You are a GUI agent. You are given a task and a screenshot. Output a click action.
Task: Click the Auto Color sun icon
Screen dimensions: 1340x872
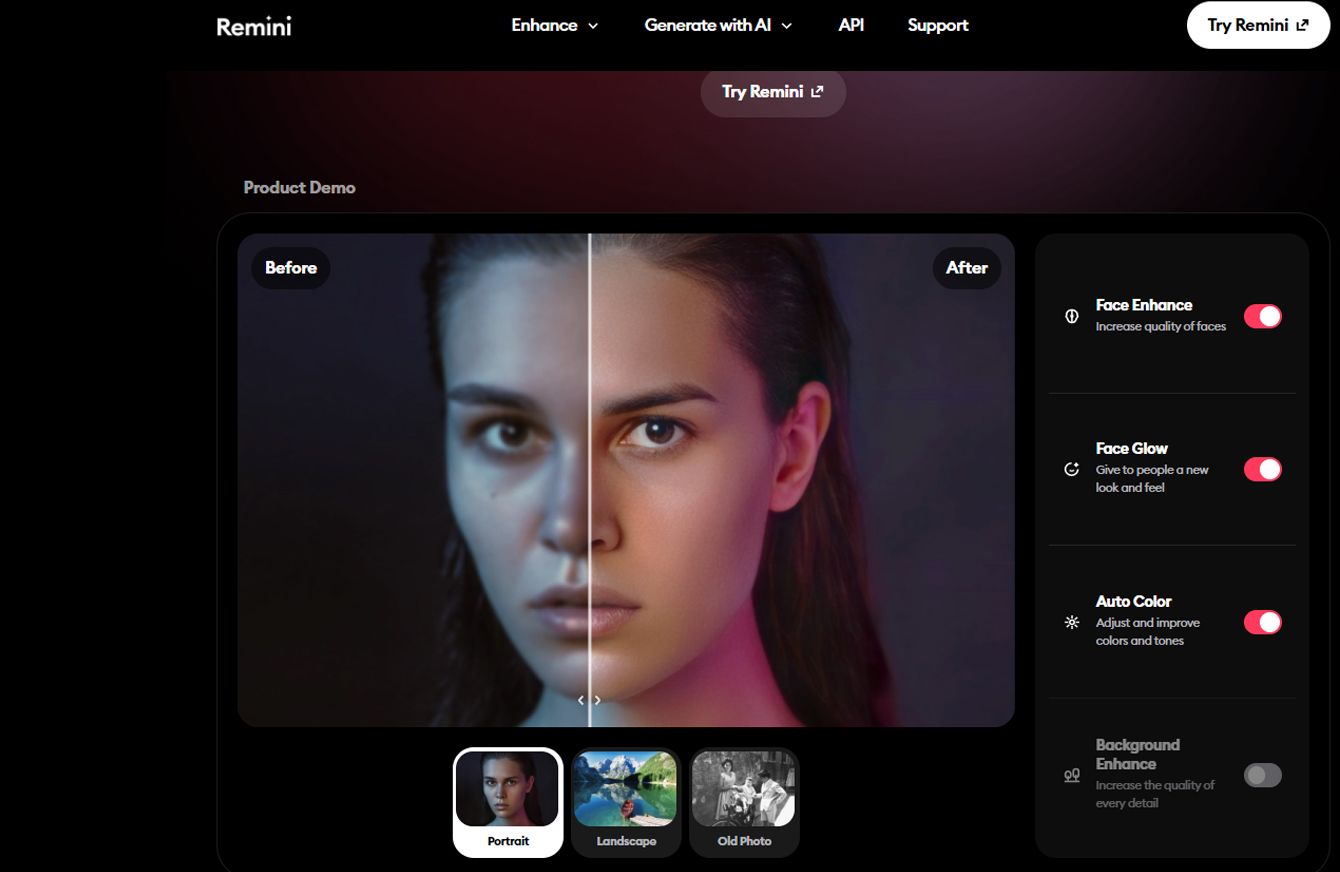(x=1071, y=622)
